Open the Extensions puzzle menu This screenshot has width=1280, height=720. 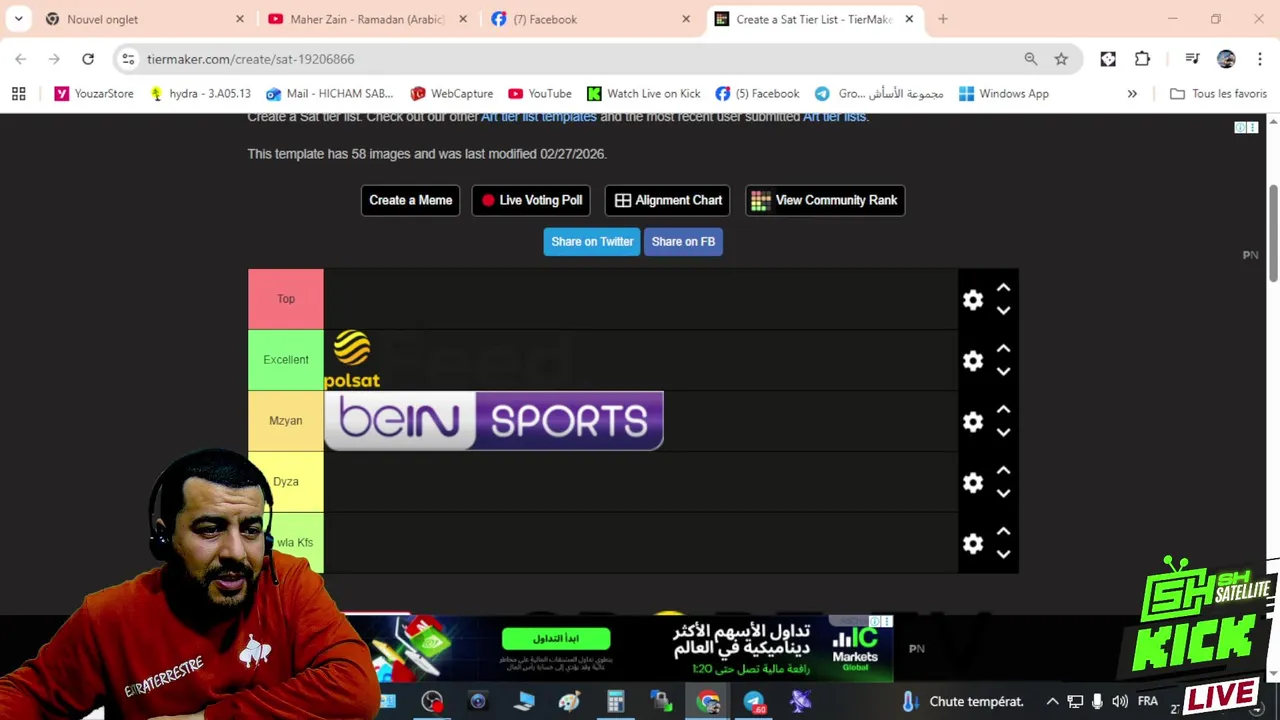click(1142, 59)
